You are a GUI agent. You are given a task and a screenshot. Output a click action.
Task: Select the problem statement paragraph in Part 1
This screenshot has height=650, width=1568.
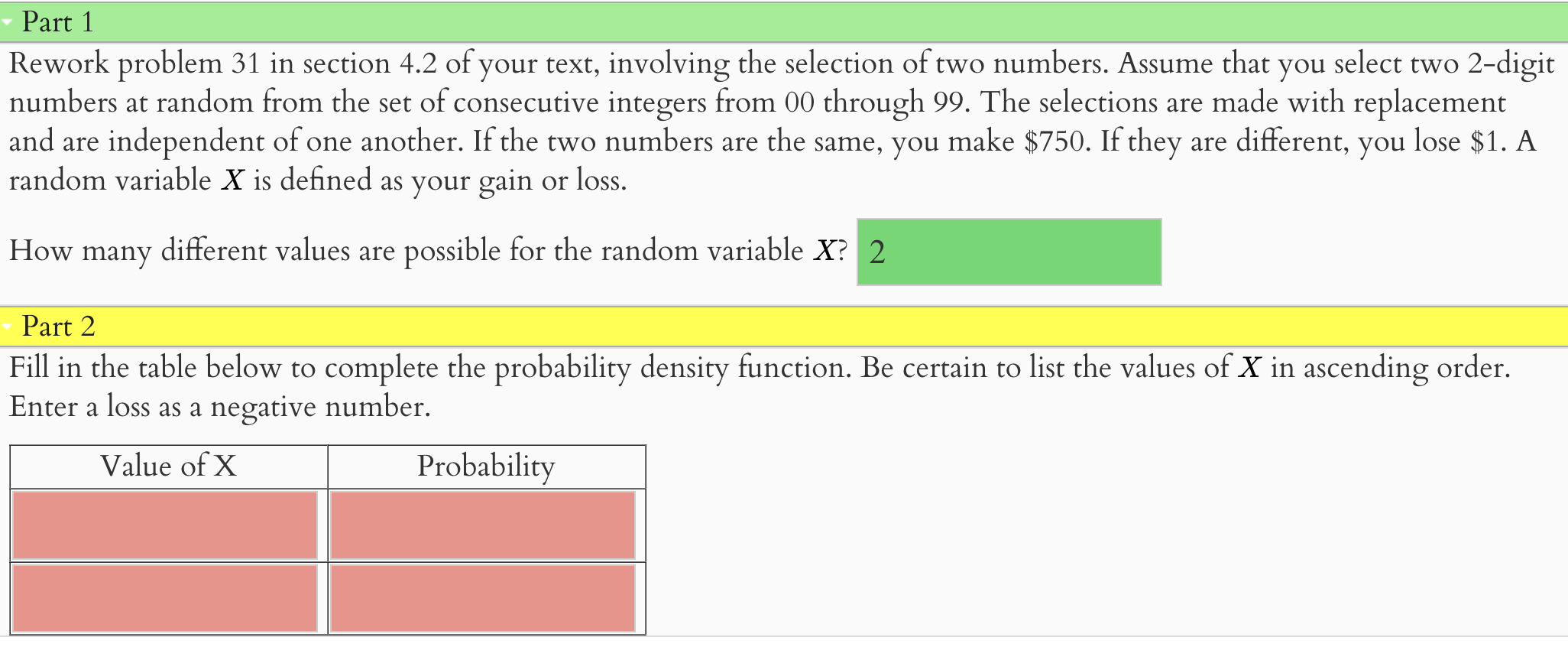tap(764, 121)
